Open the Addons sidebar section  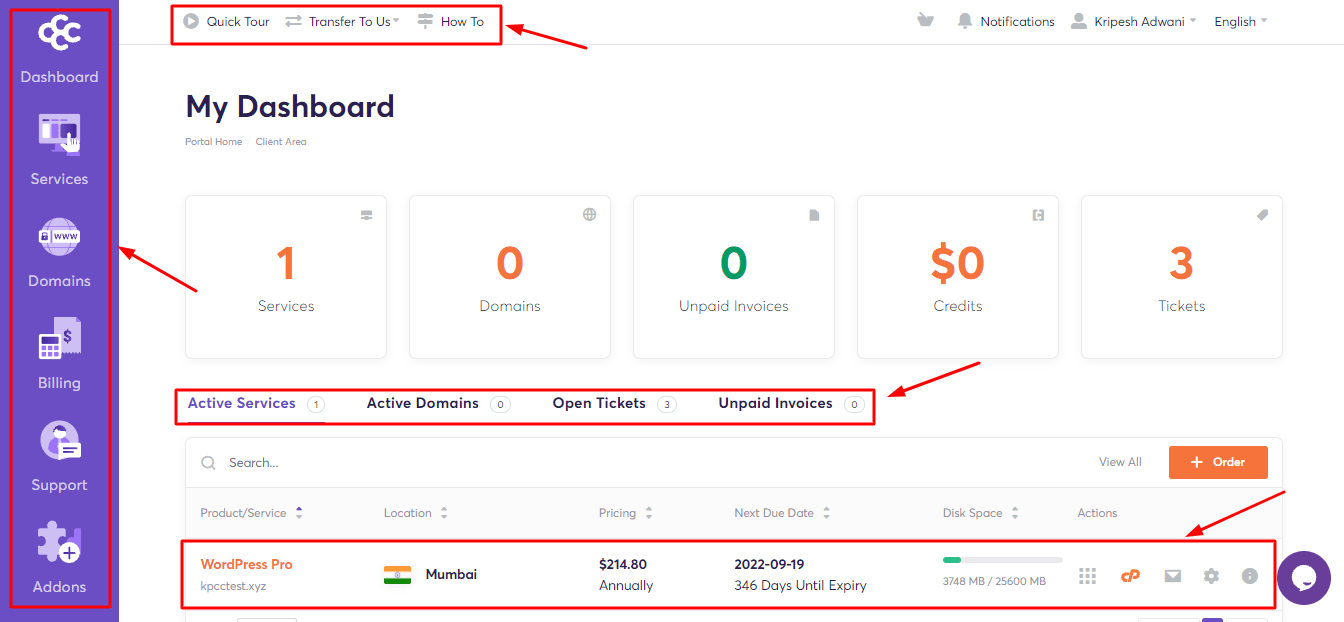tap(59, 559)
